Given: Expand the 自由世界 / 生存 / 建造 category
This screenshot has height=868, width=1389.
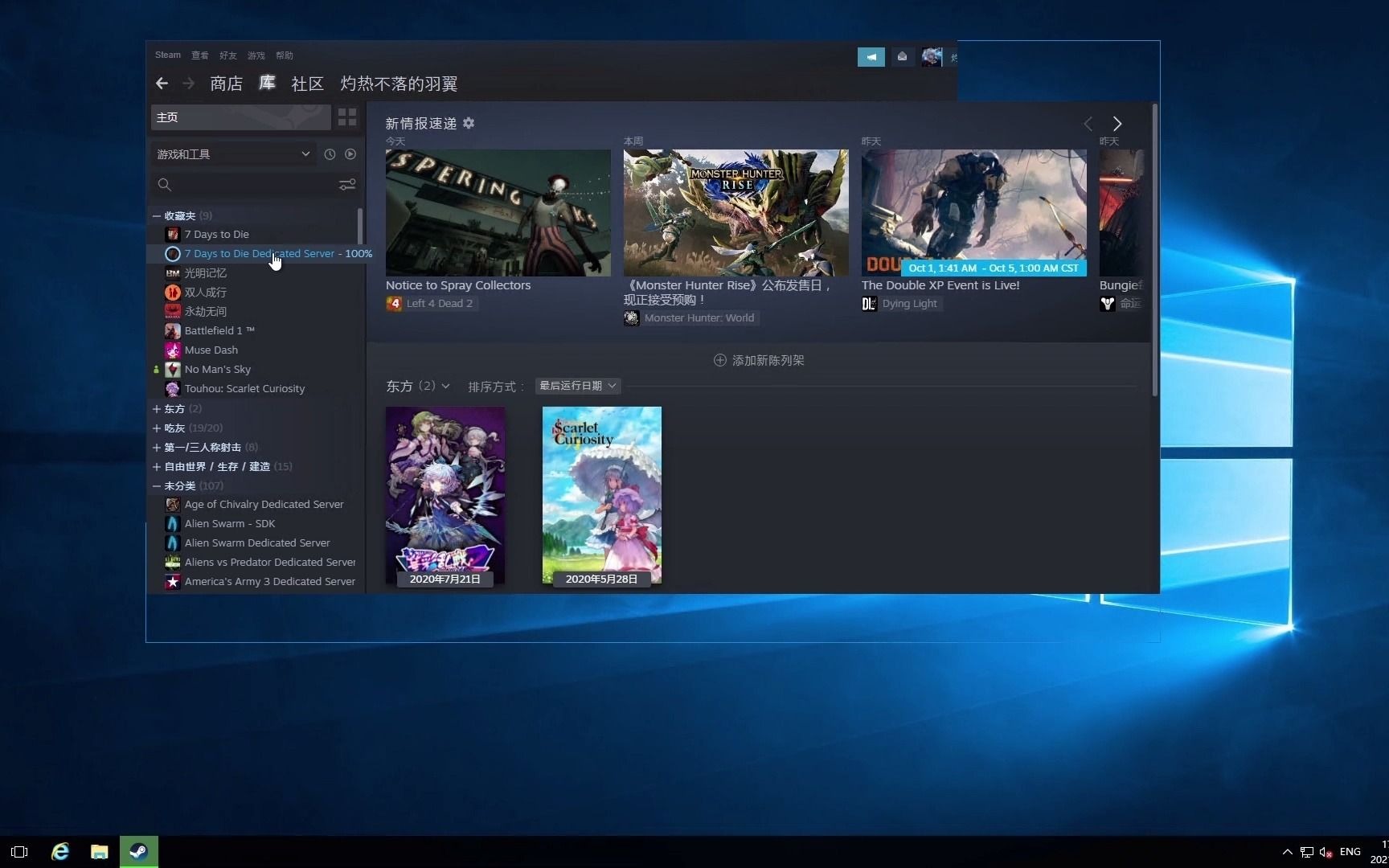Looking at the screenshot, I should point(157,467).
